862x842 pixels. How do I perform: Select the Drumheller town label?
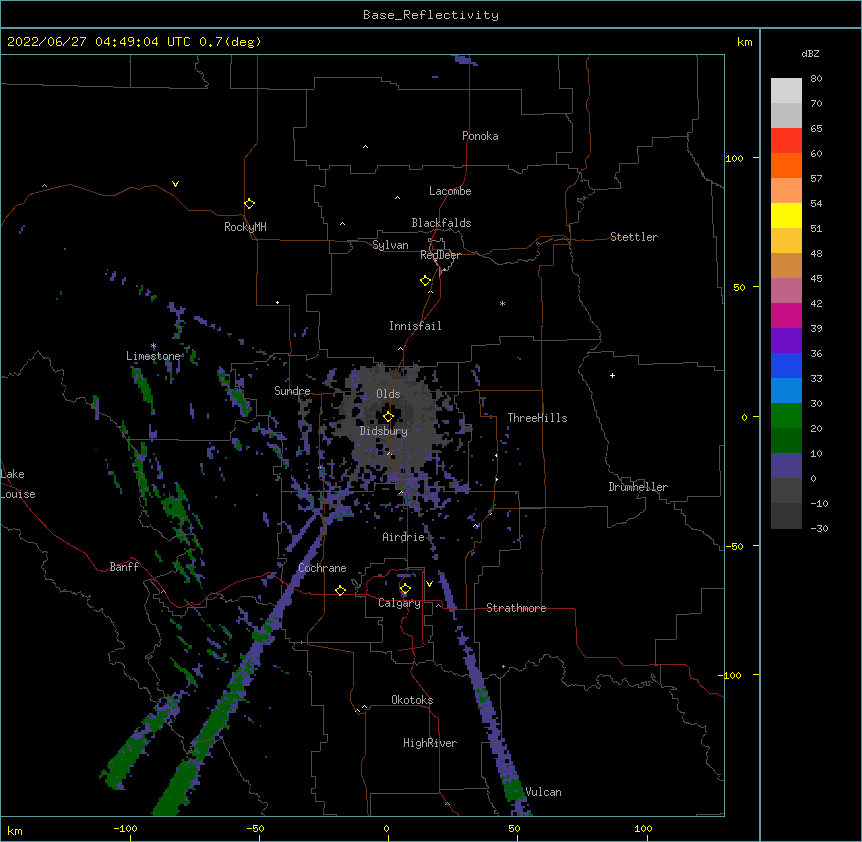(638, 487)
